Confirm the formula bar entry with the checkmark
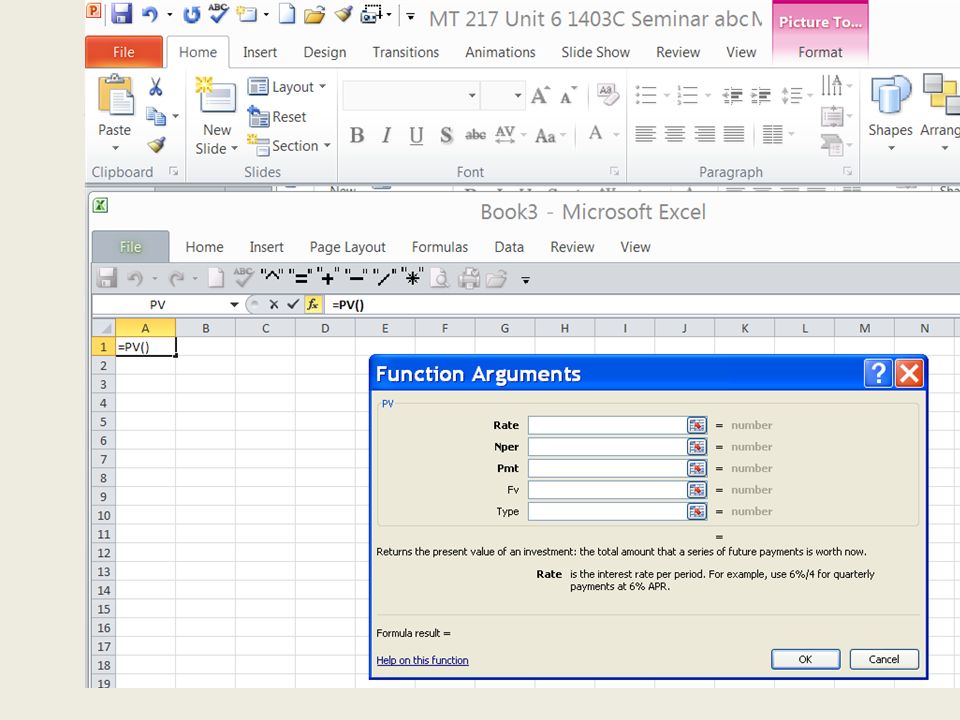Image resolution: width=960 pixels, height=720 pixels. (x=293, y=304)
